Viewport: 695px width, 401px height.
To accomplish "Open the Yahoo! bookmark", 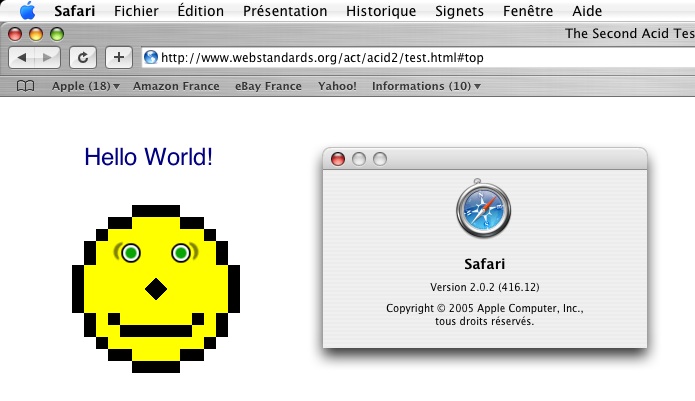I will point(337,86).
